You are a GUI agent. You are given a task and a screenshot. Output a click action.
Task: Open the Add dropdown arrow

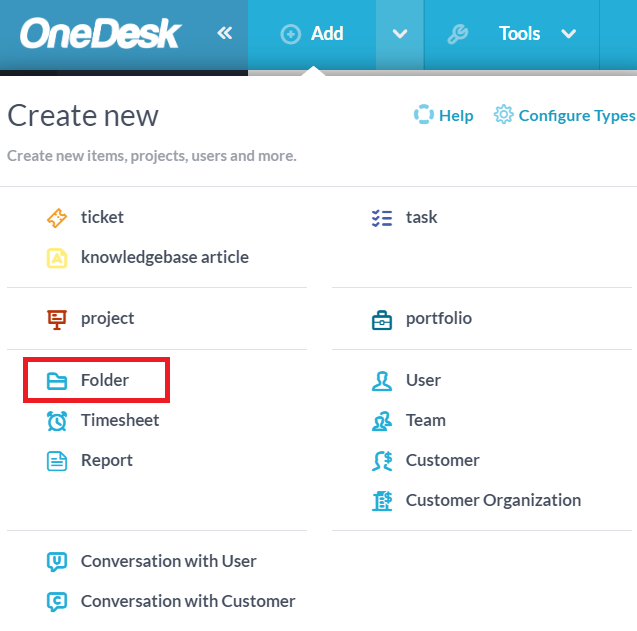(400, 34)
